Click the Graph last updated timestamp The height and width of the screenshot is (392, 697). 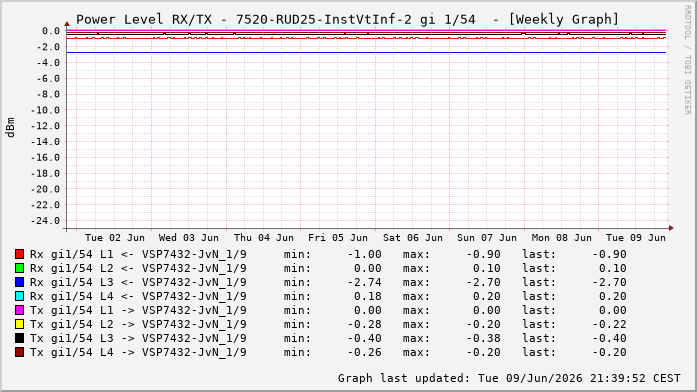pos(509,378)
